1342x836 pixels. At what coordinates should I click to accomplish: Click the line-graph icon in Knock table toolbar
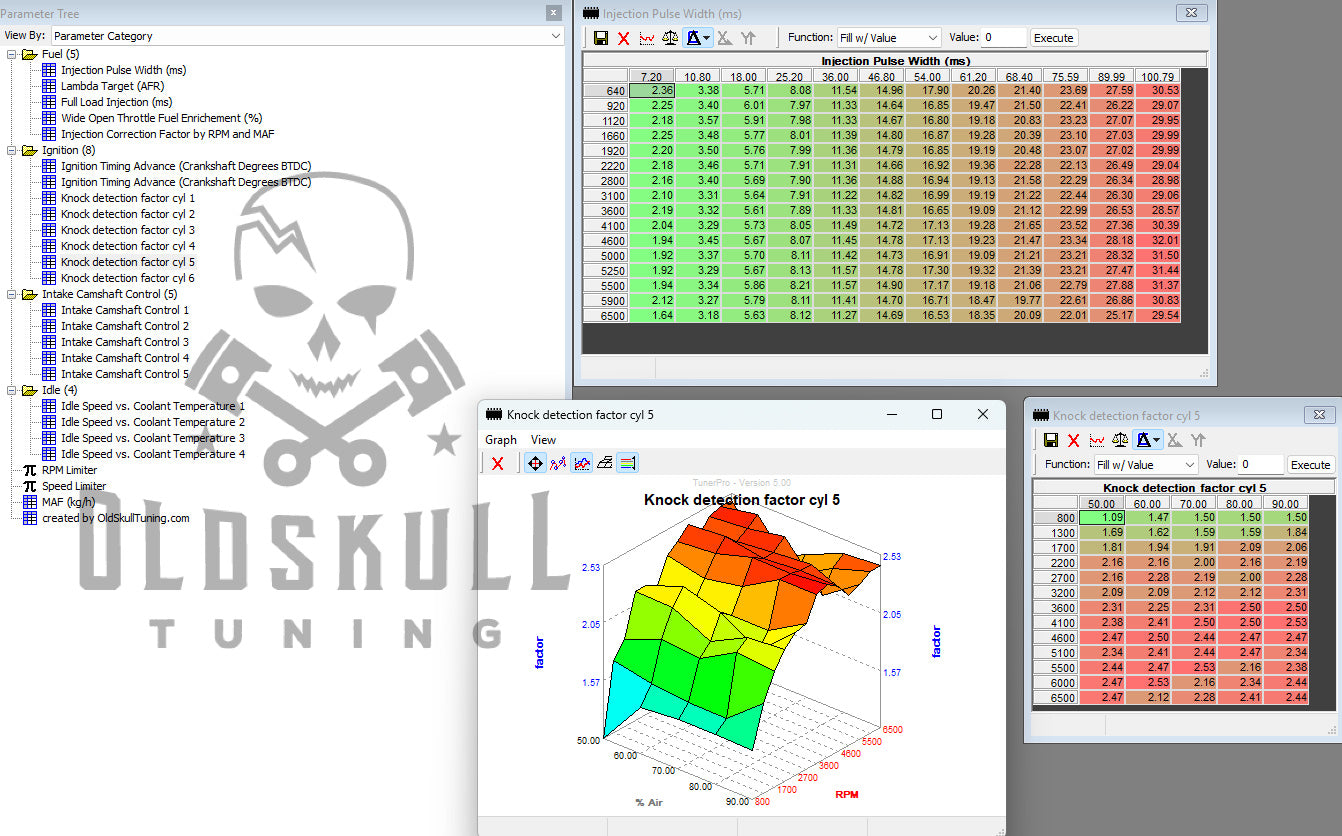click(1097, 440)
